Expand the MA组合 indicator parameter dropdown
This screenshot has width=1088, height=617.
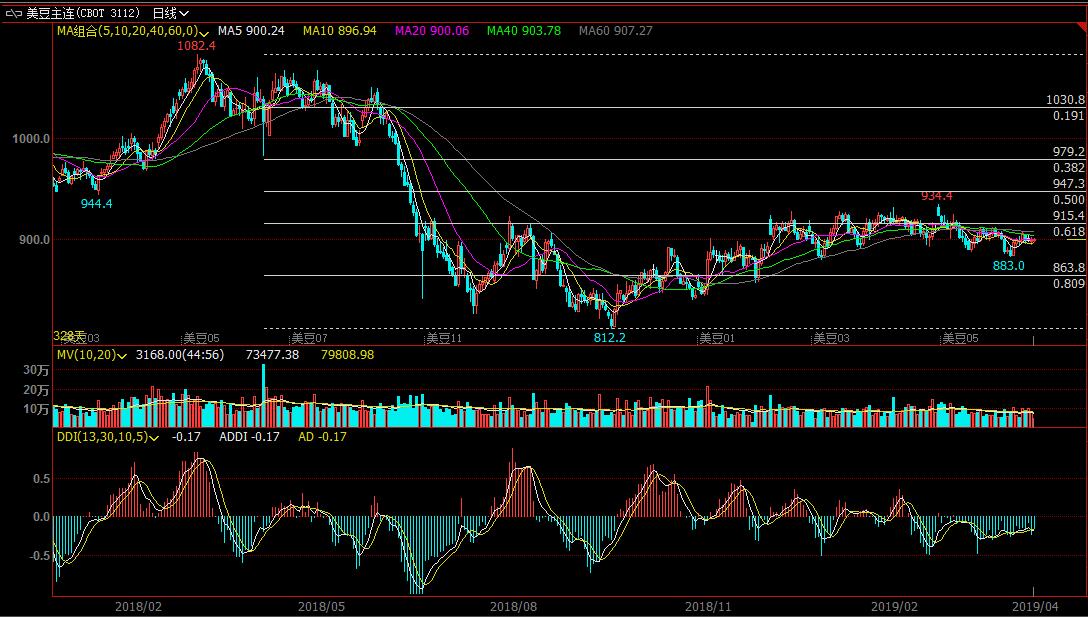(x=204, y=32)
